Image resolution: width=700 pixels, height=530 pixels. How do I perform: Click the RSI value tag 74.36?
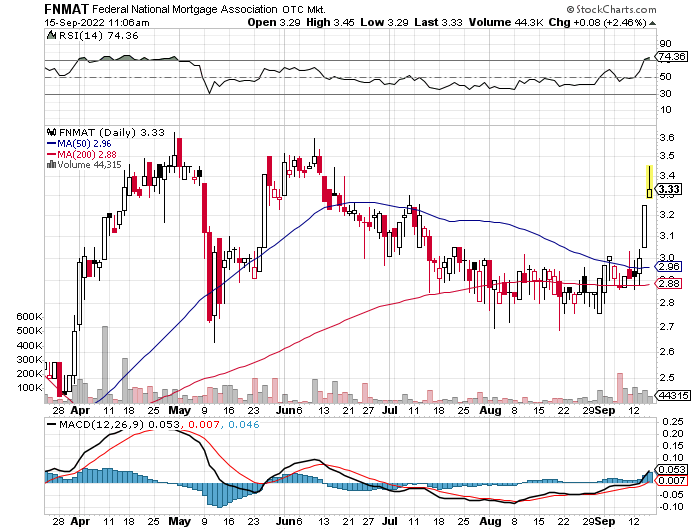(671, 57)
